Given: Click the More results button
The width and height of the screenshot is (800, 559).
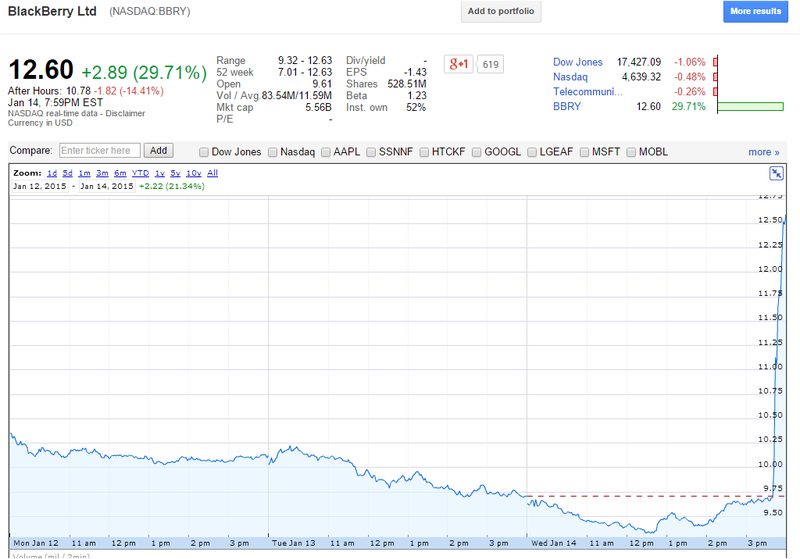Looking at the screenshot, I should point(755,11).
